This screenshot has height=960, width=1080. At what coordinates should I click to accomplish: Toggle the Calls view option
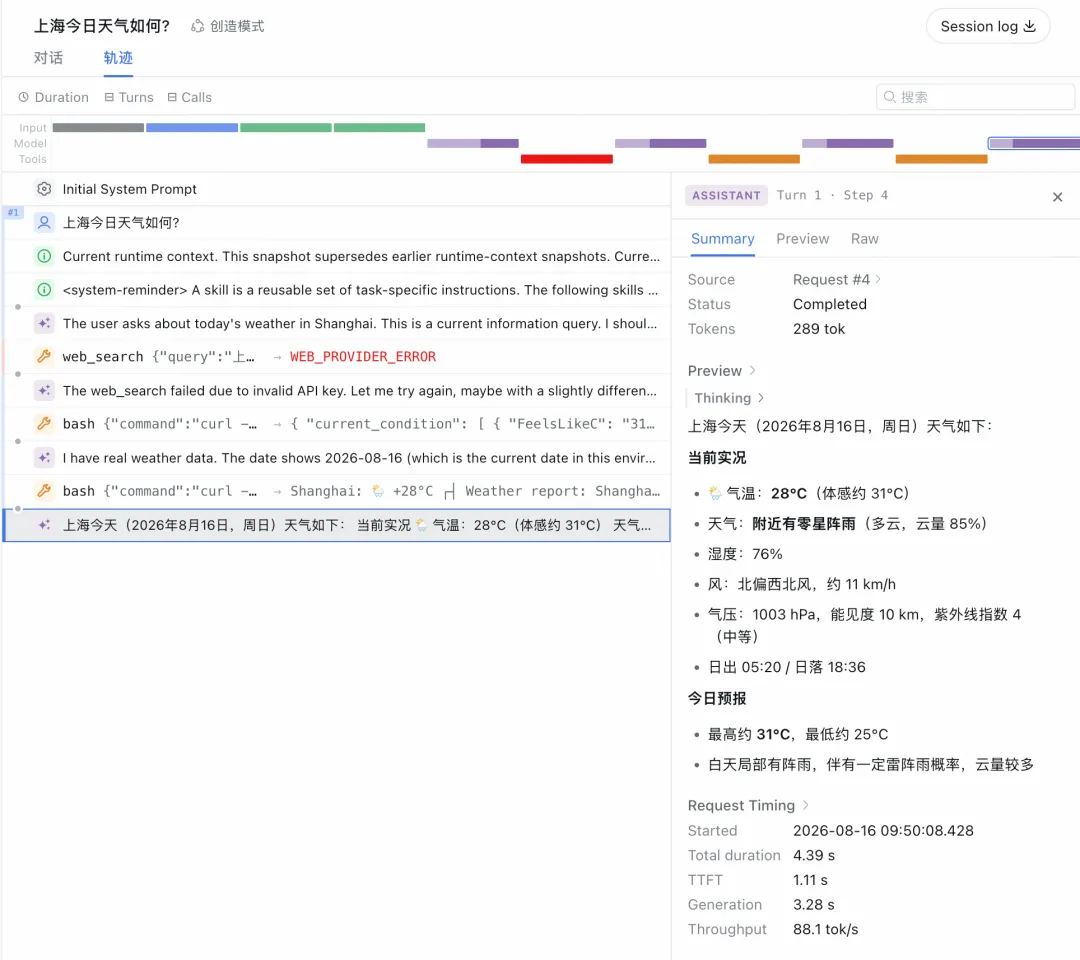click(x=189, y=97)
